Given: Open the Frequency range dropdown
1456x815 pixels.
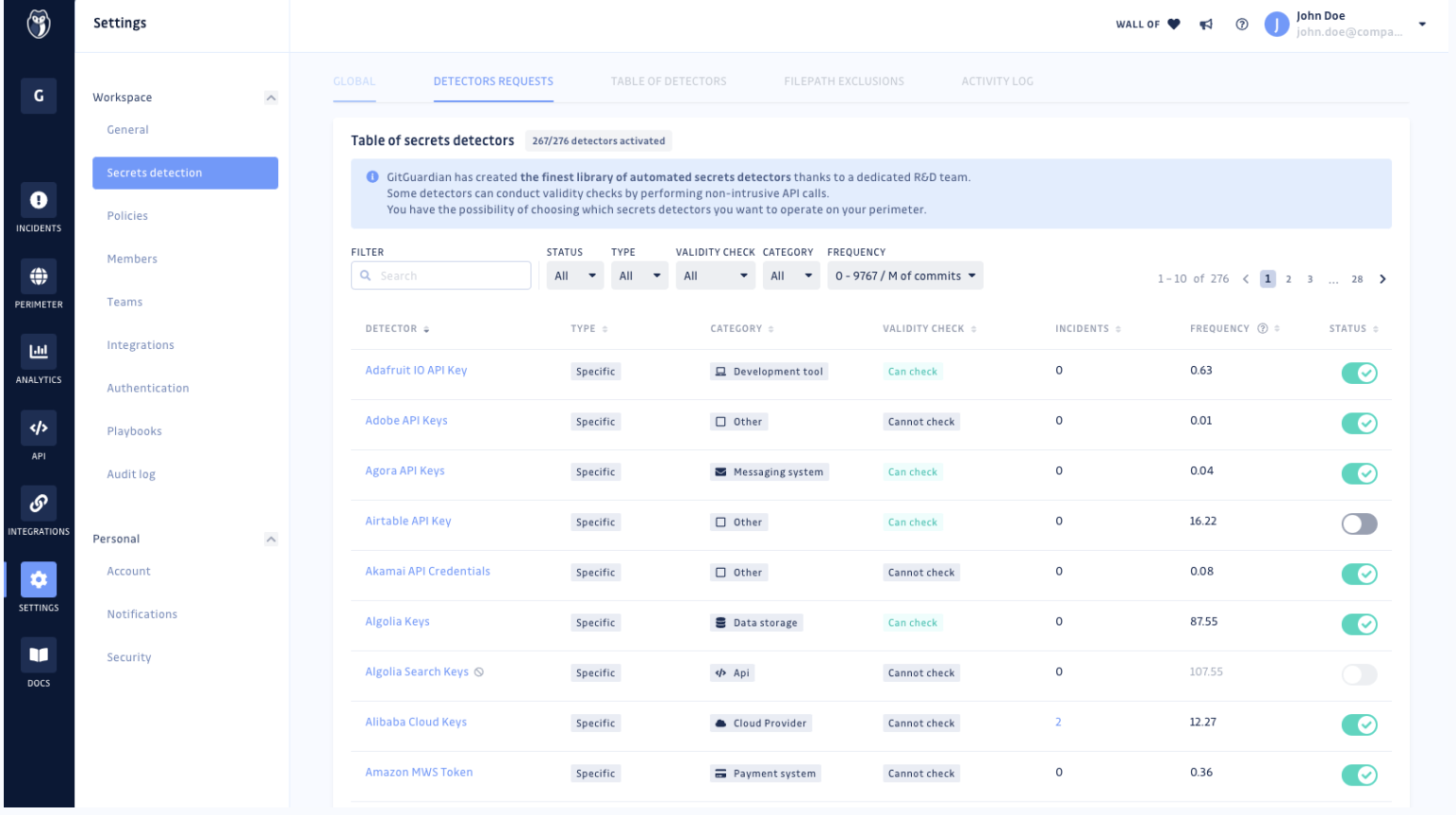Looking at the screenshot, I should pos(905,275).
